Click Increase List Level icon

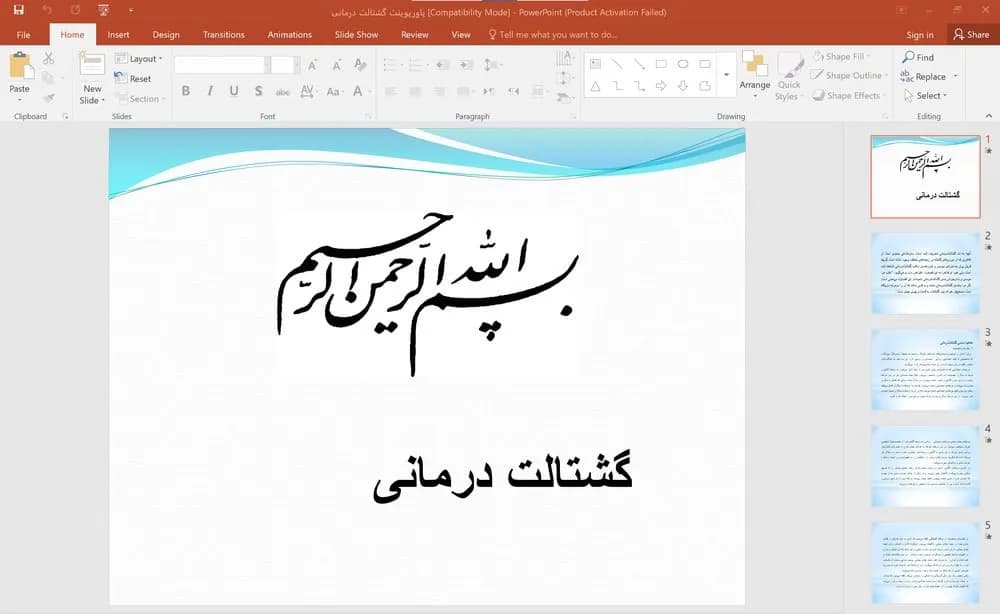click(467, 64)
